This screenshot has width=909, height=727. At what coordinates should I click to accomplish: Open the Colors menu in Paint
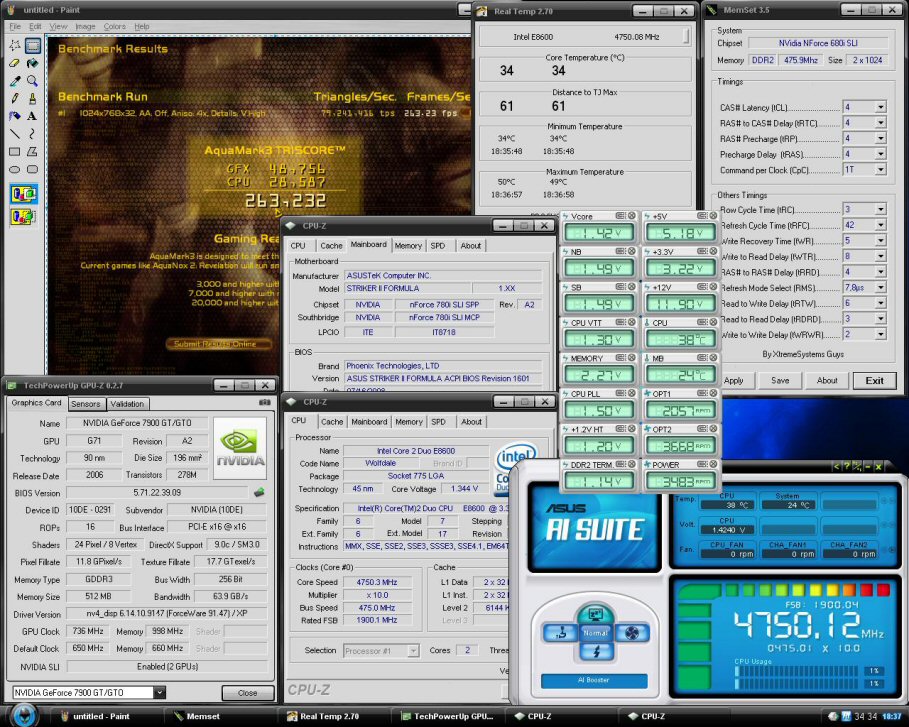click(114, 26)
